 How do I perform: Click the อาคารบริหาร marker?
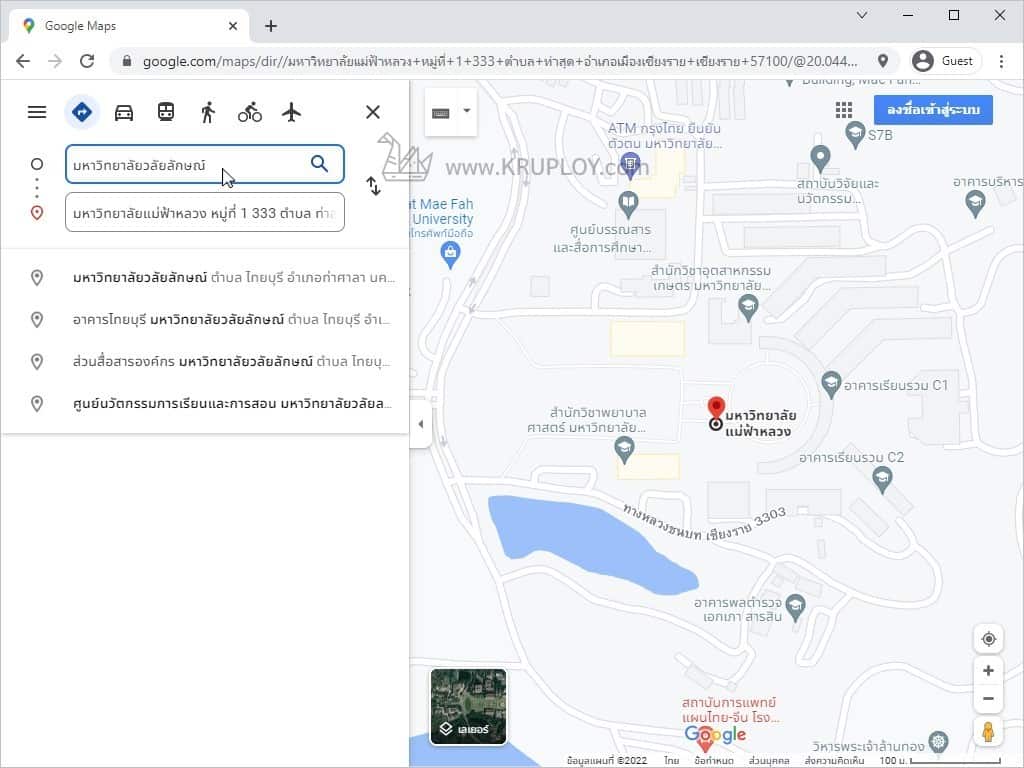pos(975,204)
